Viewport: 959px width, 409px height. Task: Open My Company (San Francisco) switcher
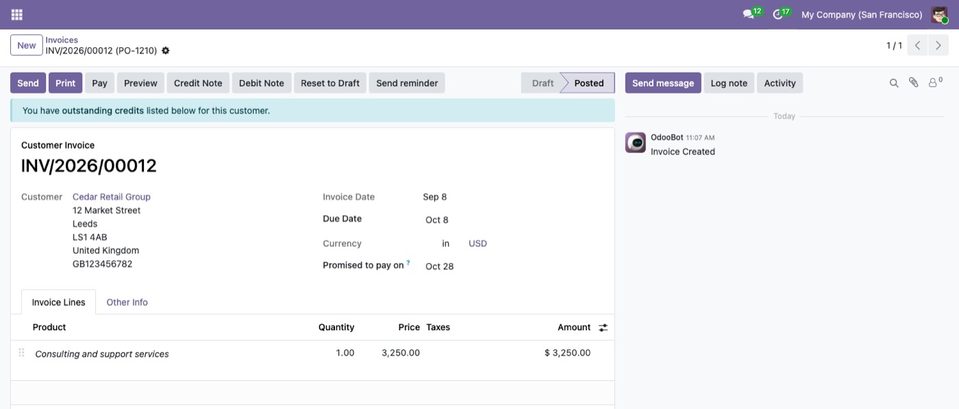pyautogui.click(x=861, y=15)
